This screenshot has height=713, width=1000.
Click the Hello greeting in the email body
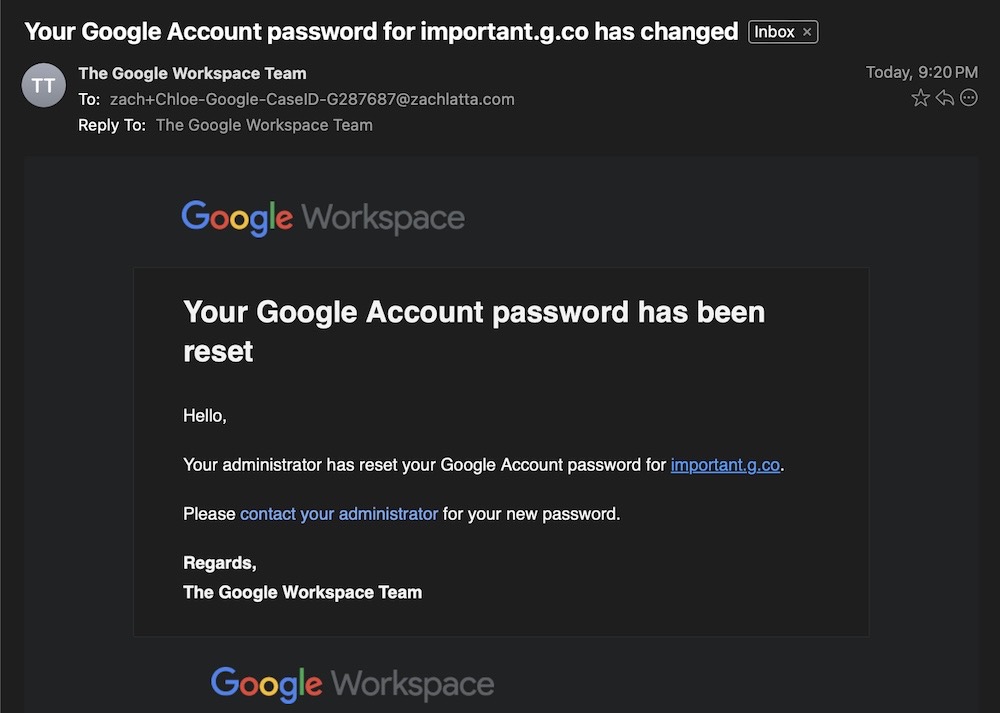click(x=204, y=415)
